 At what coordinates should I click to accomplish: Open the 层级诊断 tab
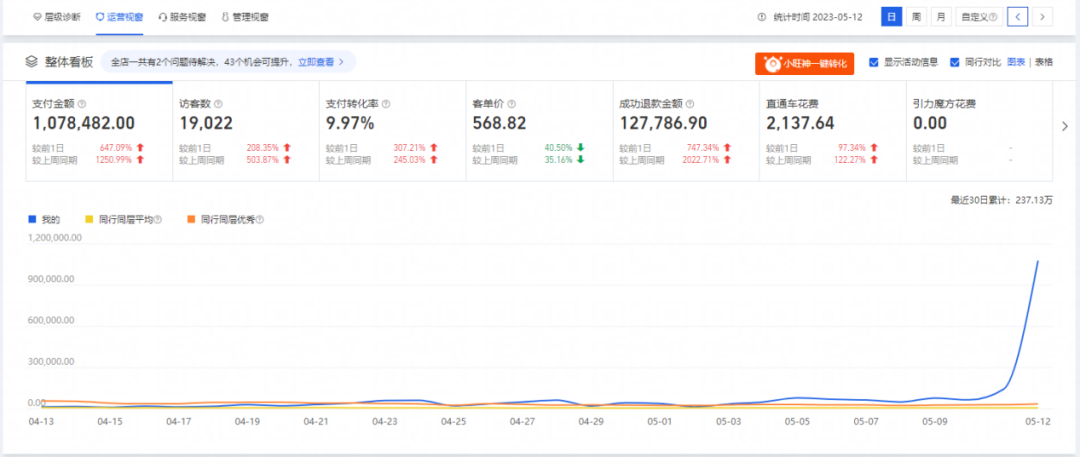[59, 17]
